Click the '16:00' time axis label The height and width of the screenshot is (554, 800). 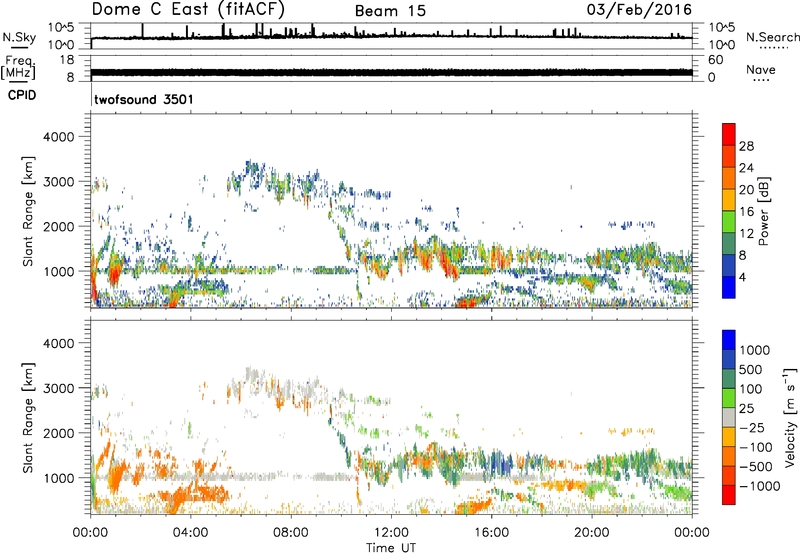[x=491, y=533]
